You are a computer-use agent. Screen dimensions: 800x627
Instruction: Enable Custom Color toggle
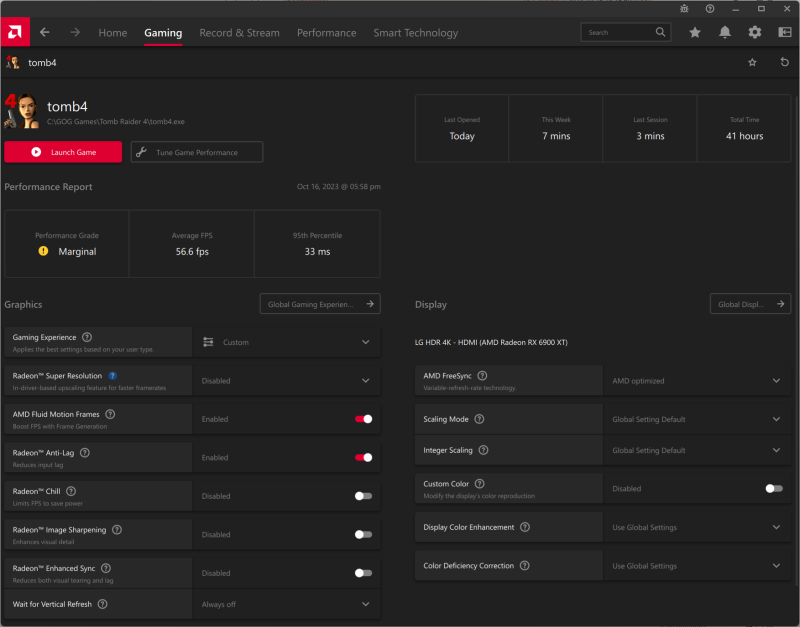pos(774,488)
